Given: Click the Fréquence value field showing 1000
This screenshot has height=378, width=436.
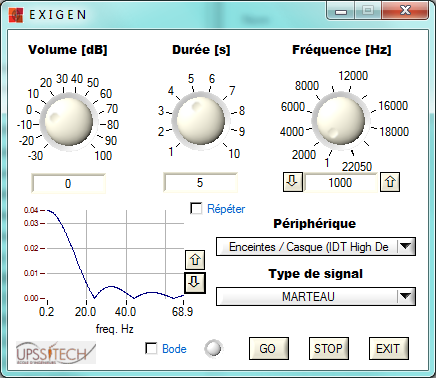Looking at the screenshot, I should 341,182.
